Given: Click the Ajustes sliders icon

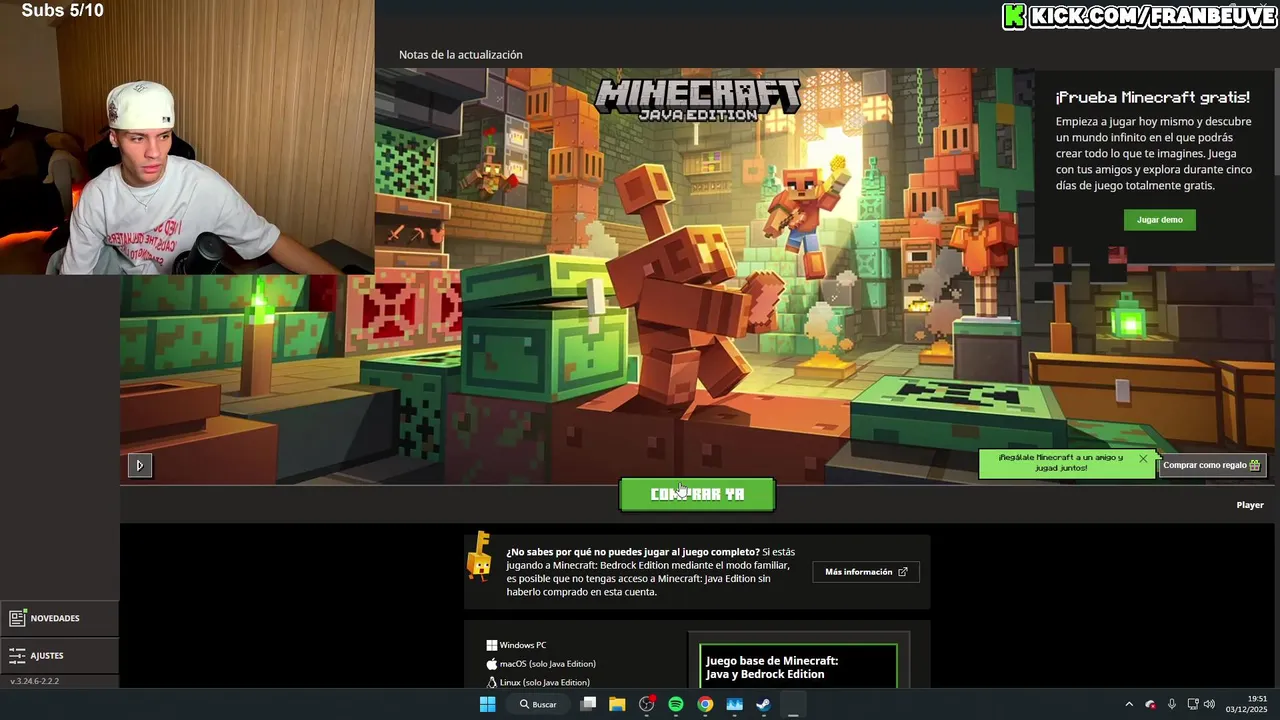Looking at the screenshot, I should pyautogui.click(x=17, y=656).
